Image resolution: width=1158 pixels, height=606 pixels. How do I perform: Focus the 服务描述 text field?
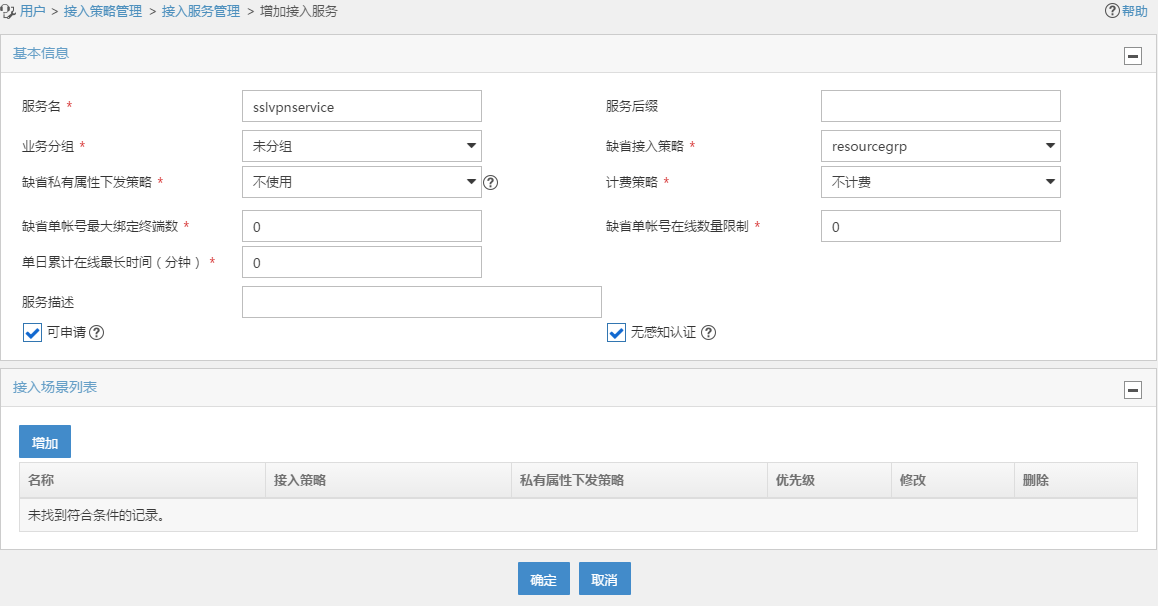coord(422,302)
